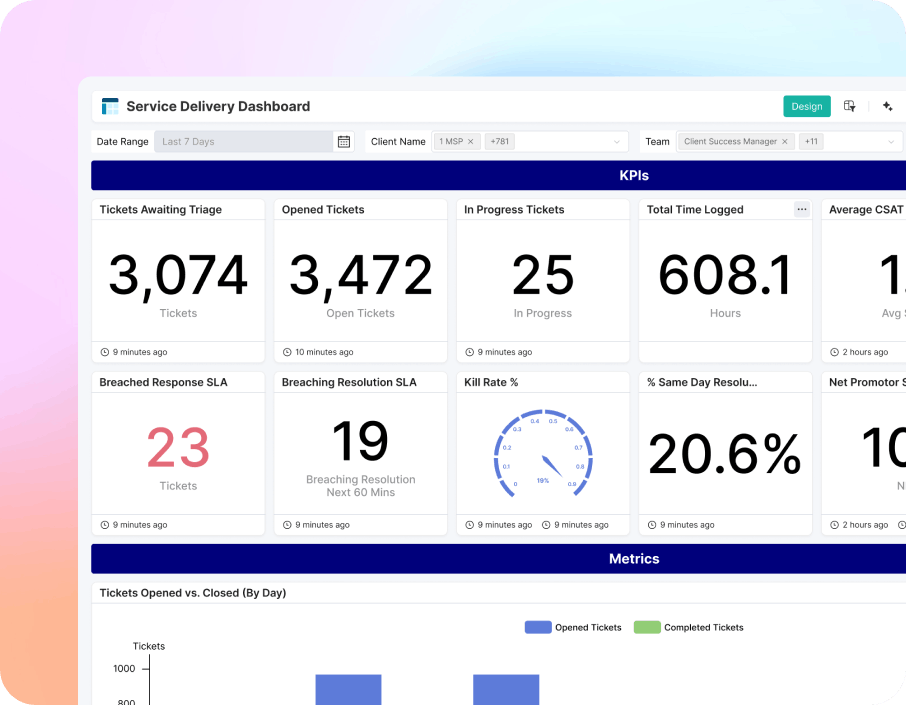Click the 10 minutes ago timestamp

[x=324, y=352]
